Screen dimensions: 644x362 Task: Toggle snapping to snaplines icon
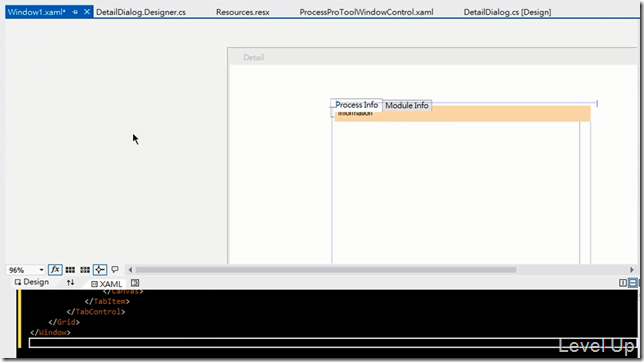pos(100,270)
